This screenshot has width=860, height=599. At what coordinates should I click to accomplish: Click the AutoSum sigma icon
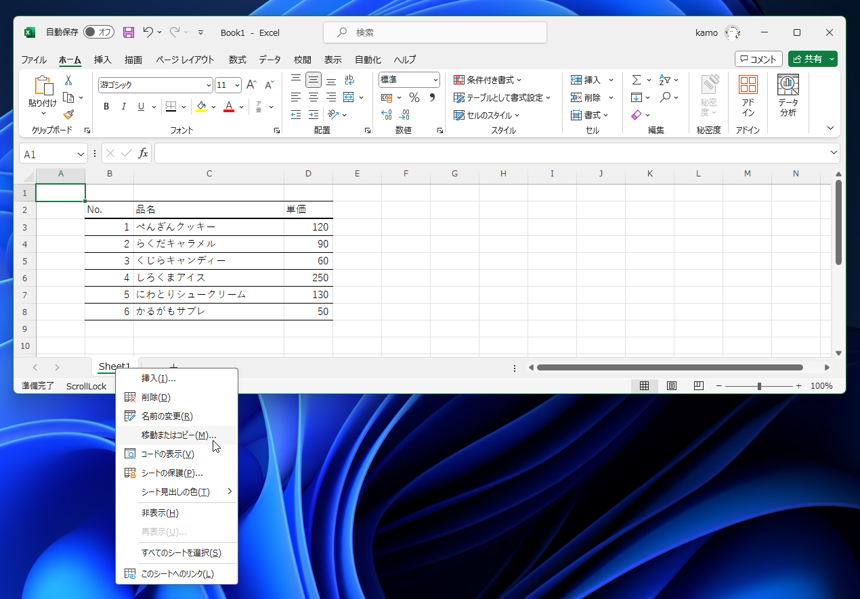(x=636, y=80)
